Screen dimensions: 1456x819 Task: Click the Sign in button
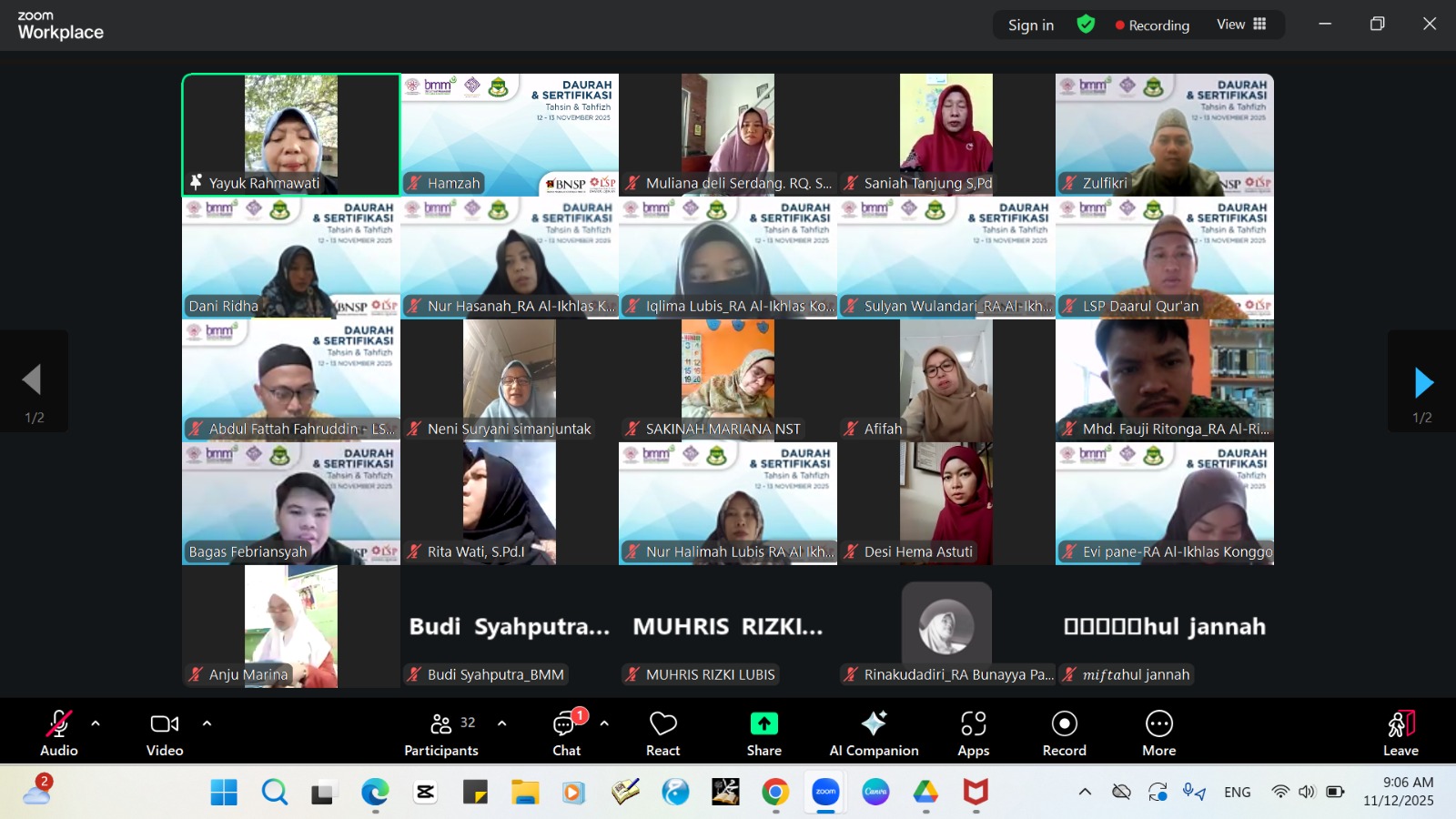[1030, 25]
